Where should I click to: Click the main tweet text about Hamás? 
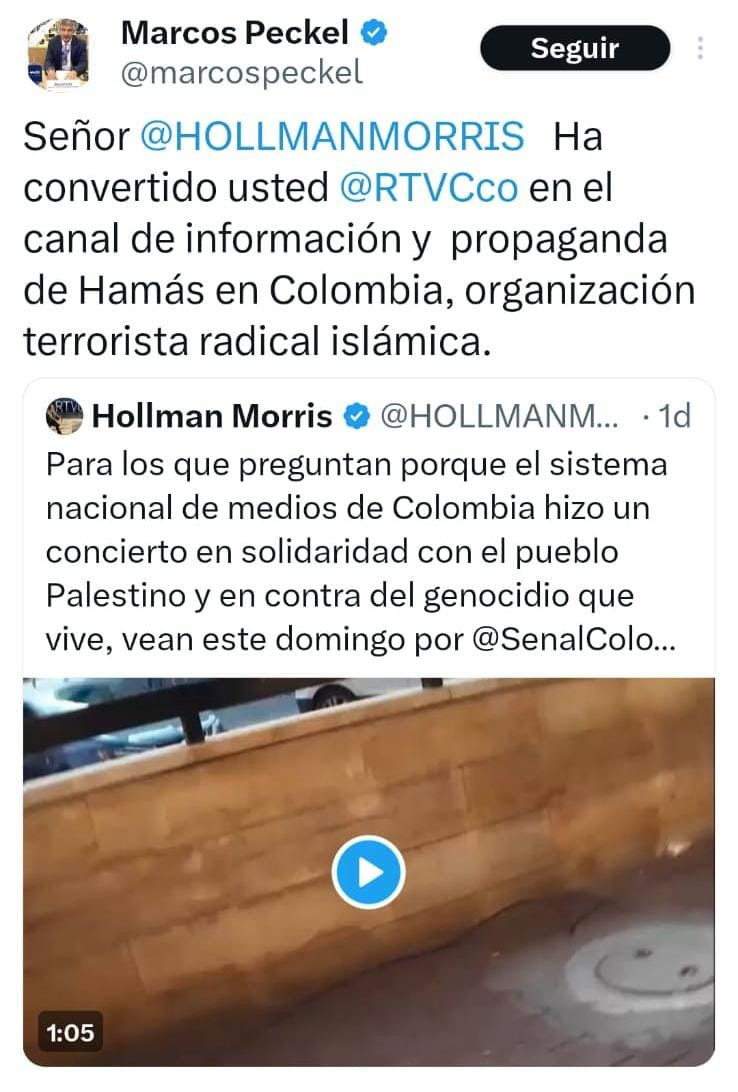(x=359, y=239)
